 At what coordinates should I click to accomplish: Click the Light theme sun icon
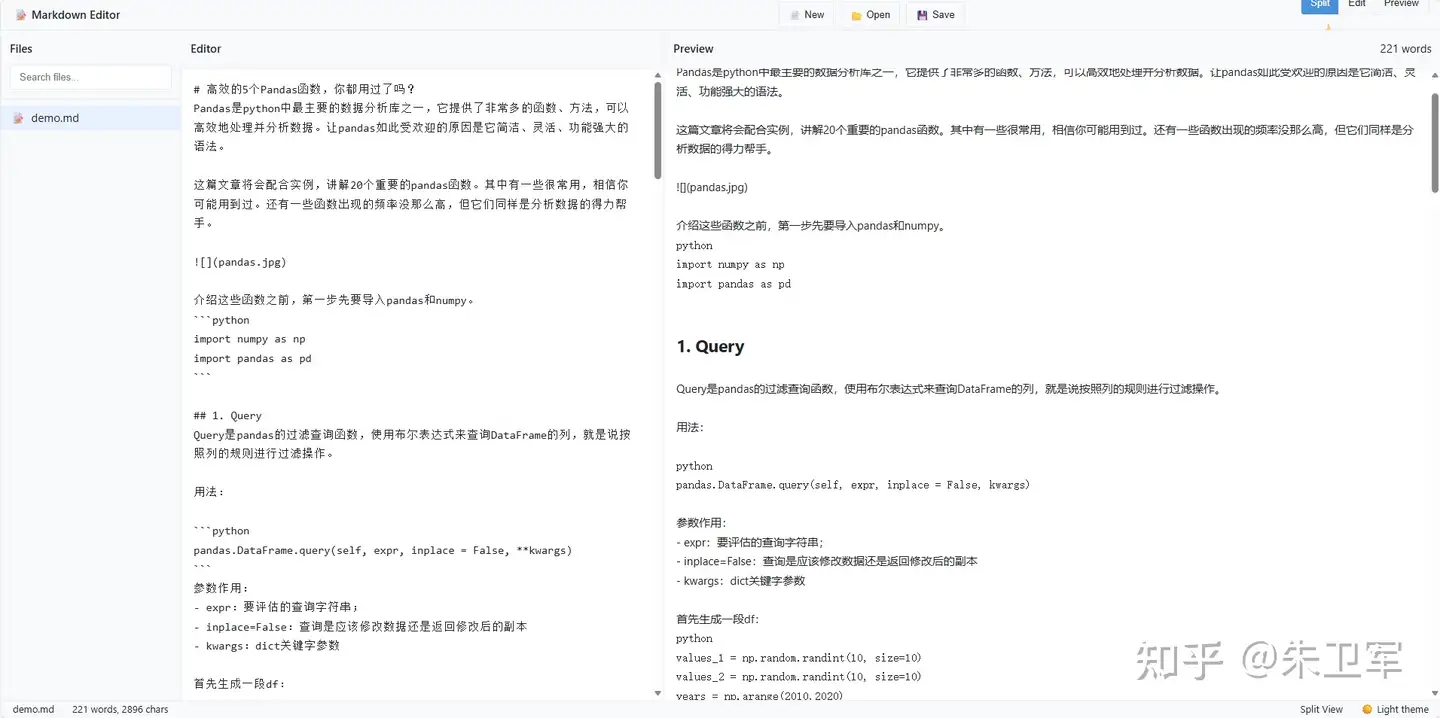pyautogui.click(x=1367, y=709)
